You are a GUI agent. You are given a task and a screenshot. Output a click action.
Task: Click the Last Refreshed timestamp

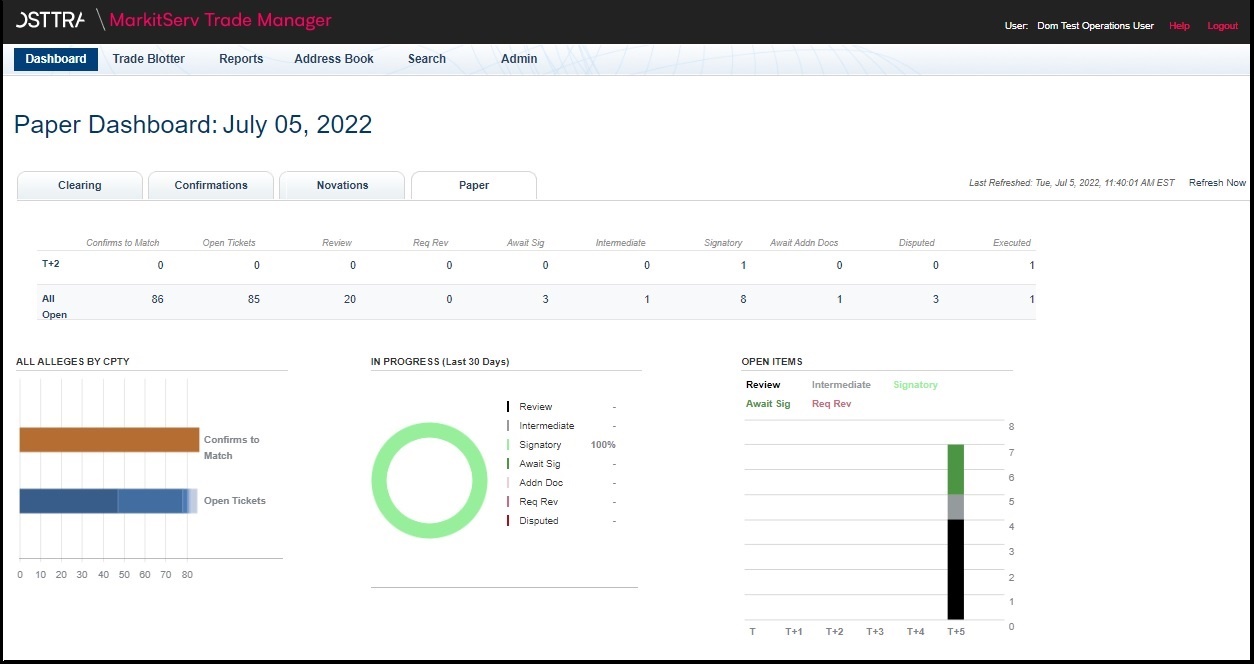(x=1072, y=183)
